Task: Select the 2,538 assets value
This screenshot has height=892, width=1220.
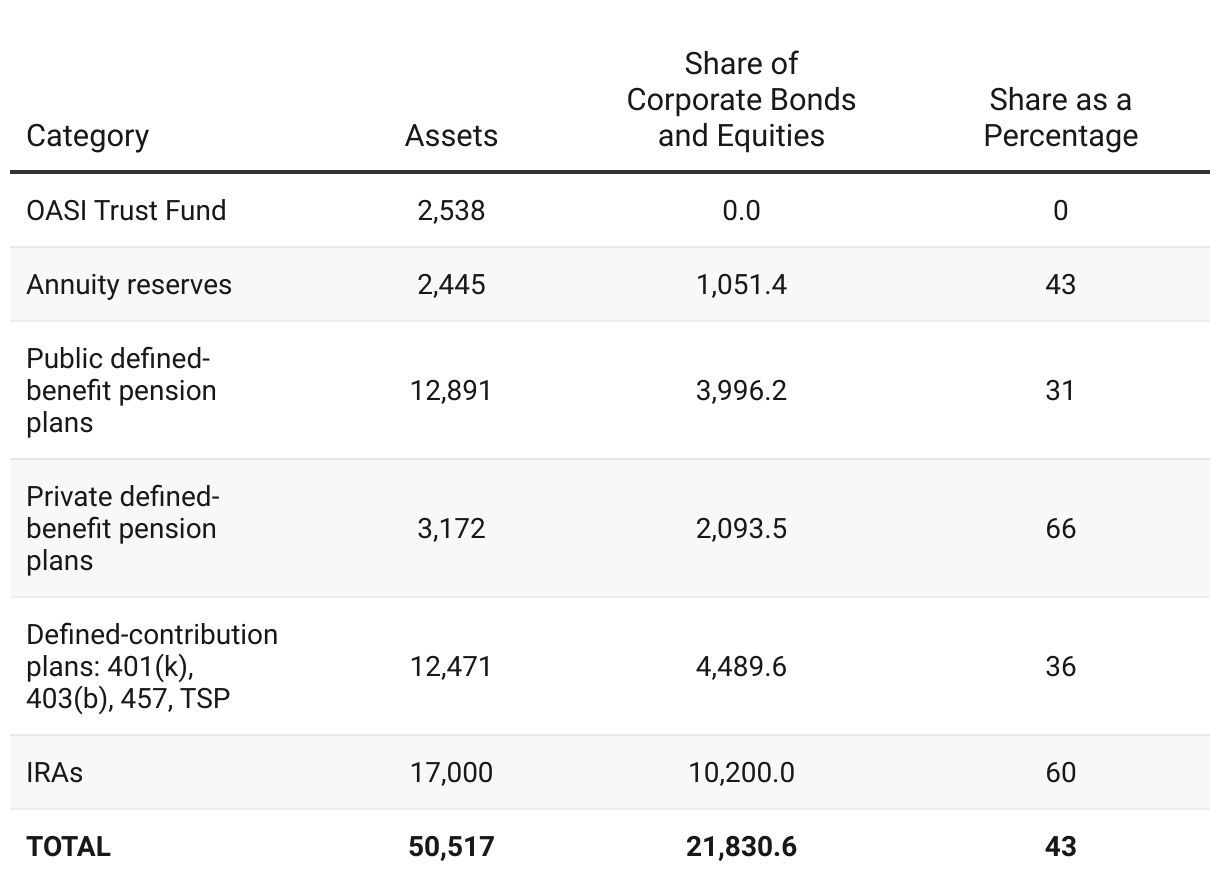Action: 451,210
